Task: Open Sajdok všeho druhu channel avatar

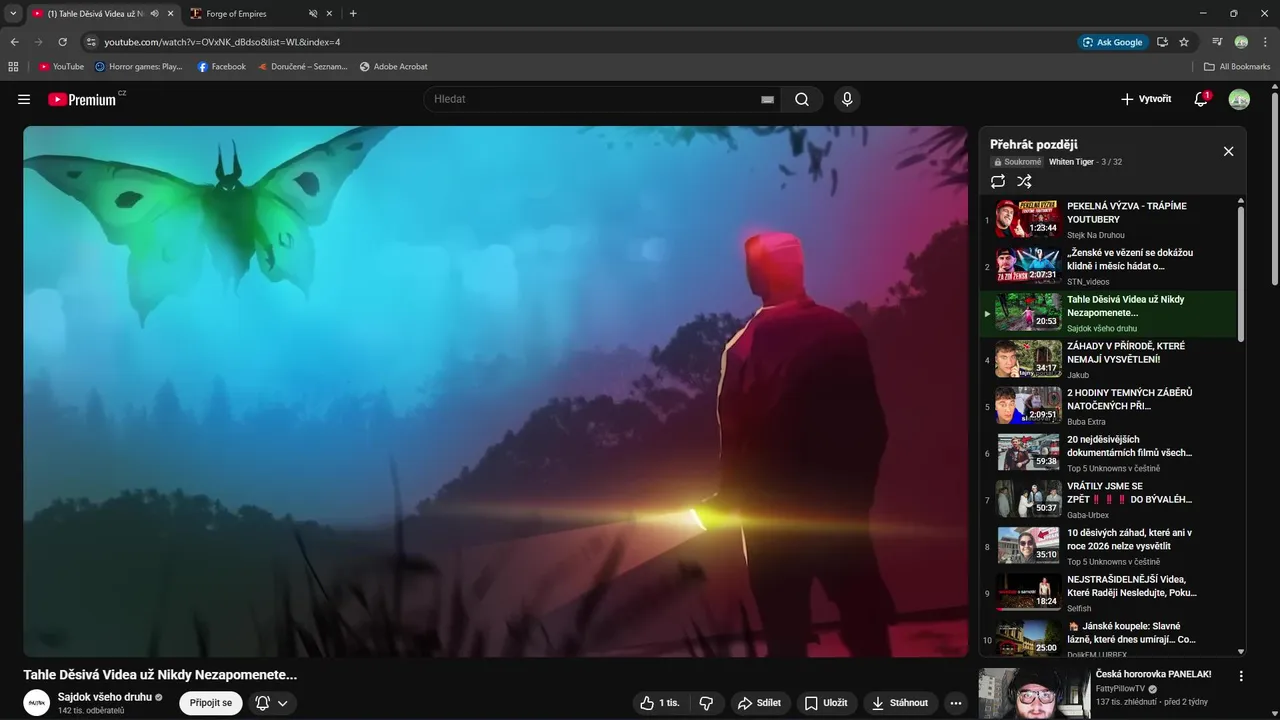Action: click(37, 703)
